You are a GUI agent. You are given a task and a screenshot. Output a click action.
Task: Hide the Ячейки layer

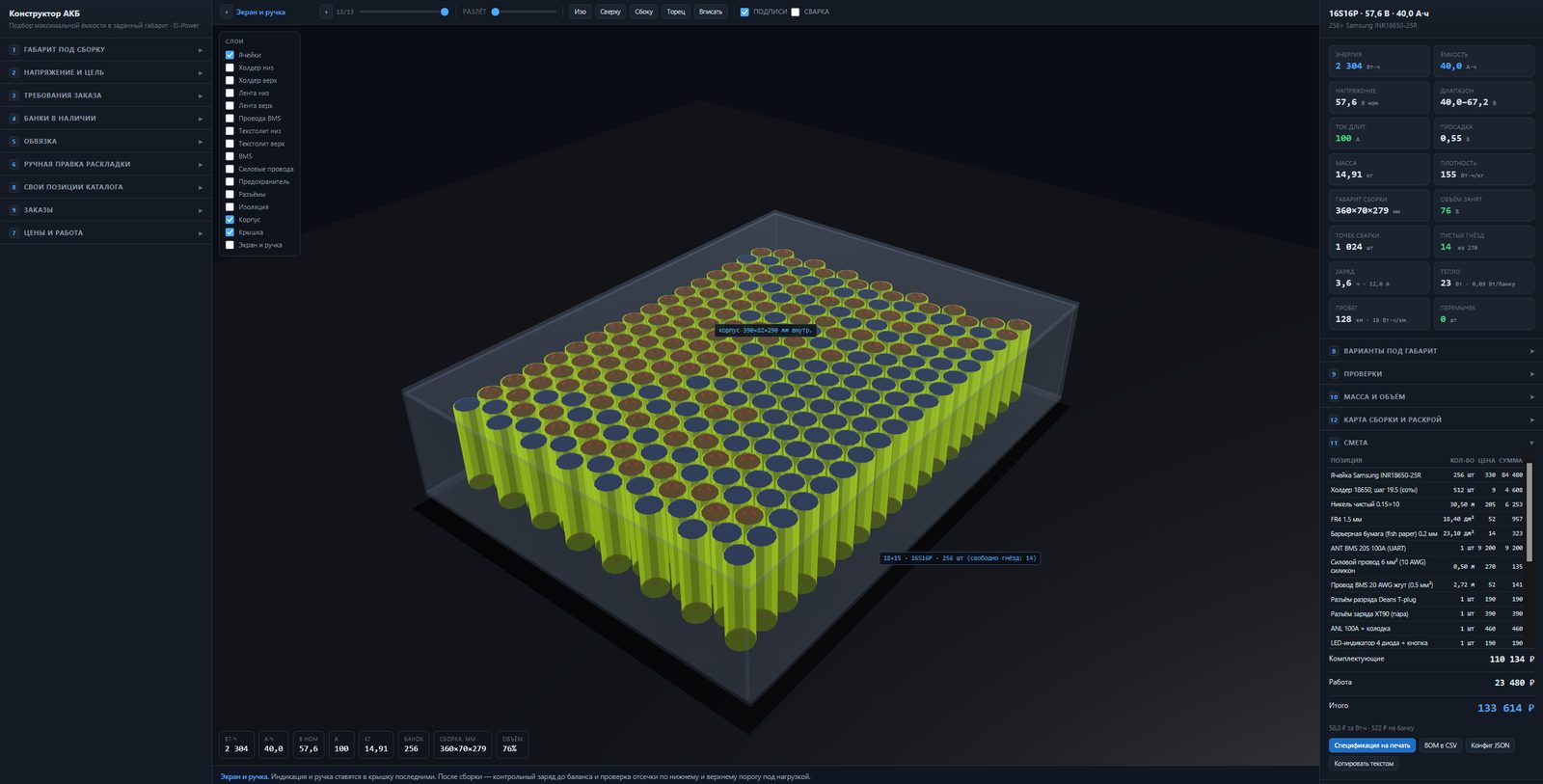click(230, 55)
